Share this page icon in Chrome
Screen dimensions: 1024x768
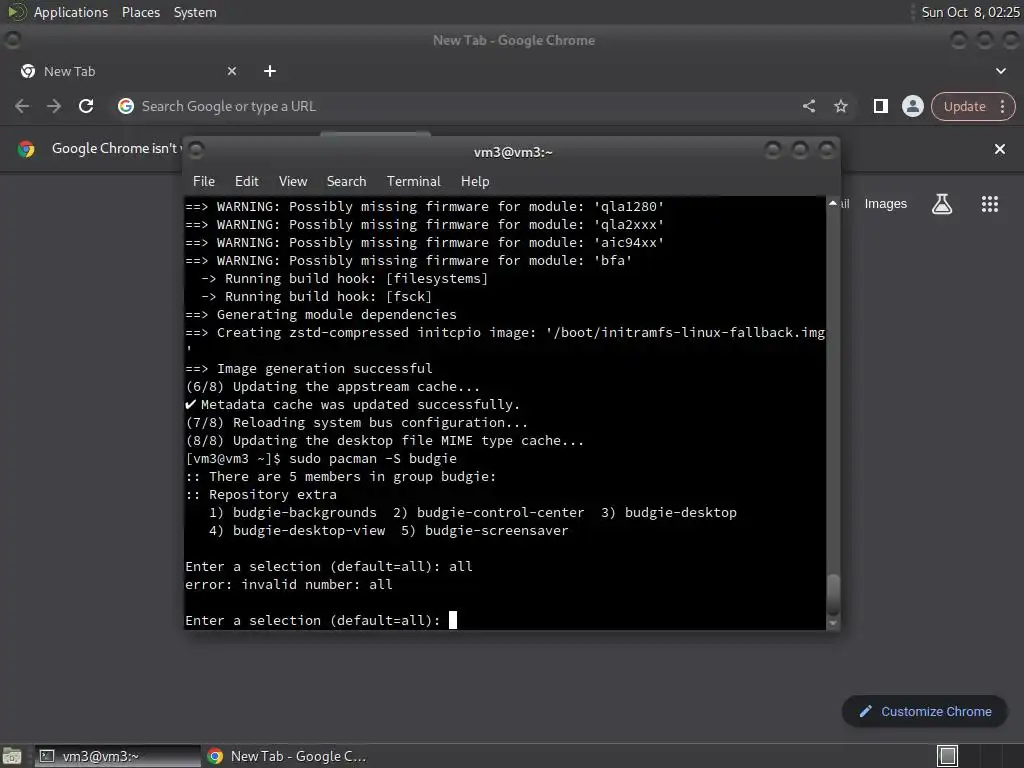(x=808, y=106)
